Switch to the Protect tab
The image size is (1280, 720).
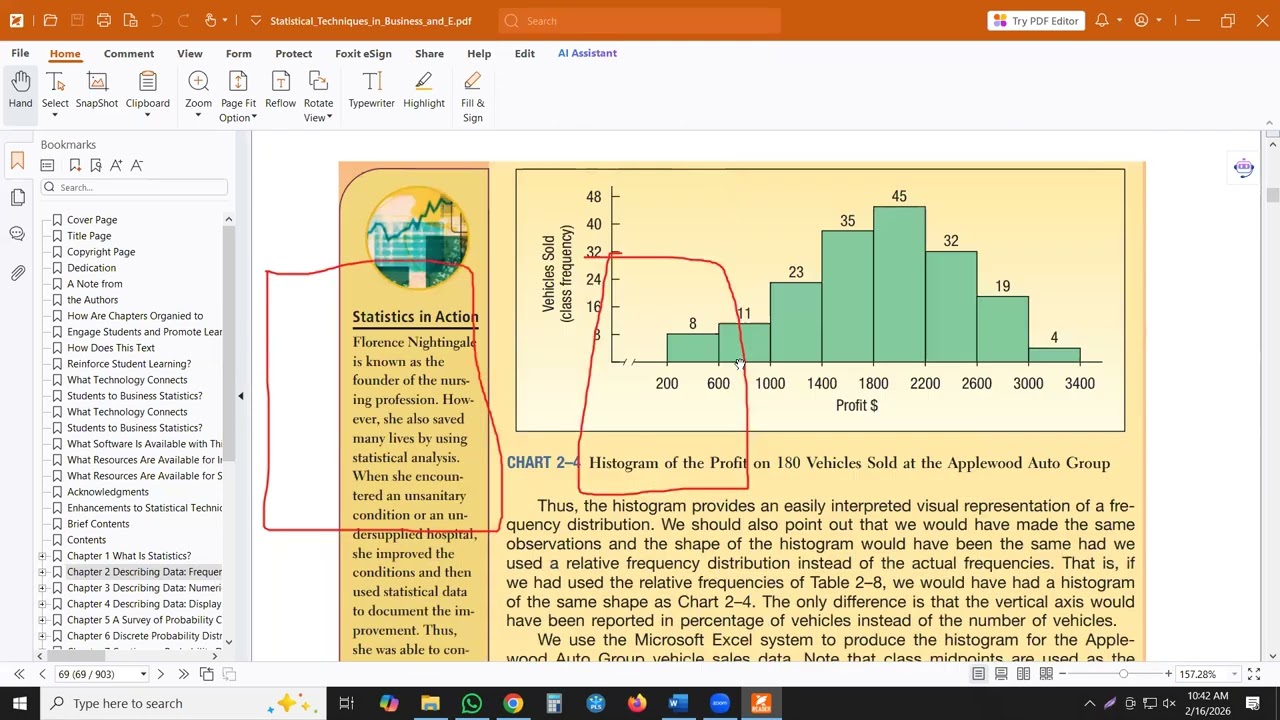coord(294,53)
